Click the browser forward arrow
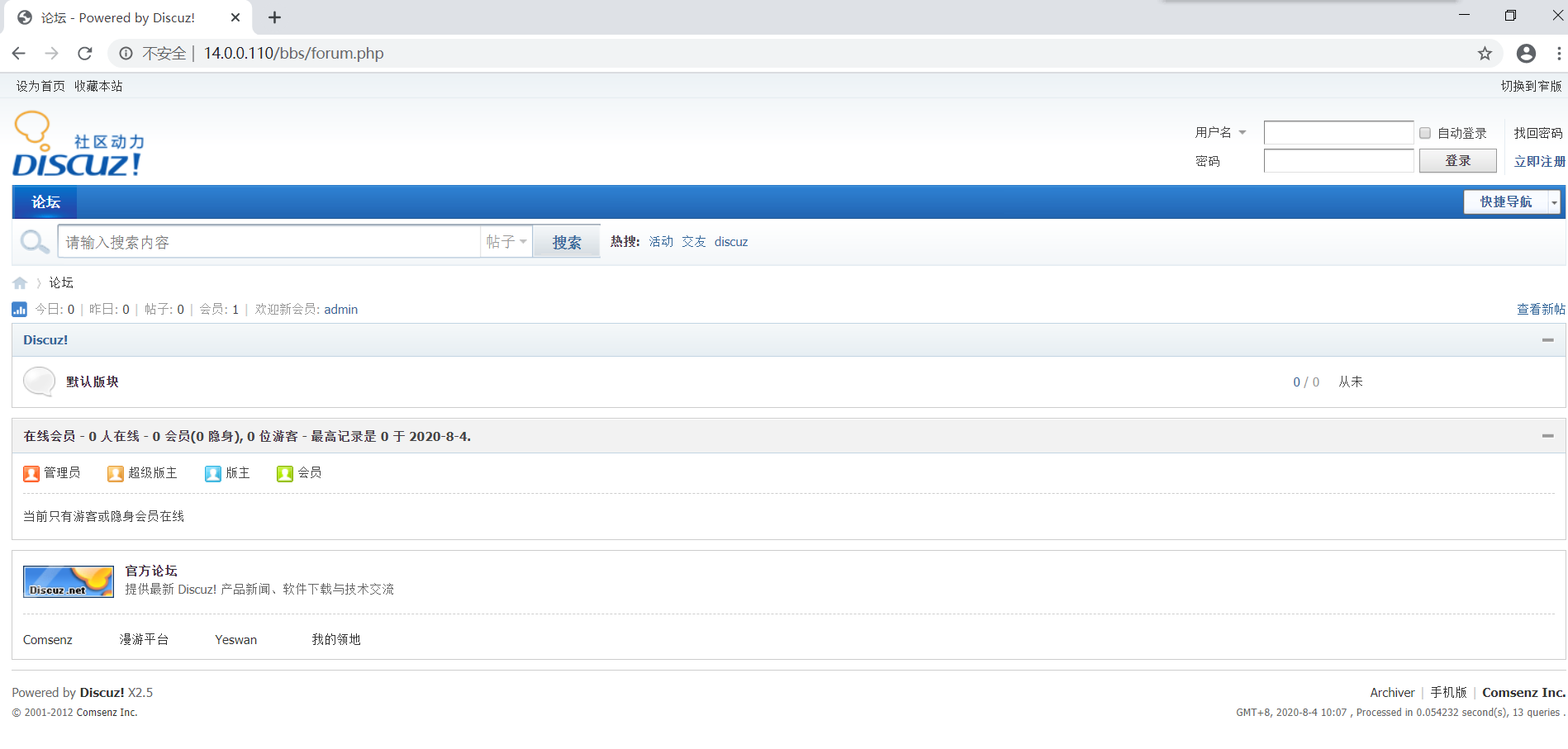Image resolution: width=1568 pixels, height=749 pixels. pos(51,54)
